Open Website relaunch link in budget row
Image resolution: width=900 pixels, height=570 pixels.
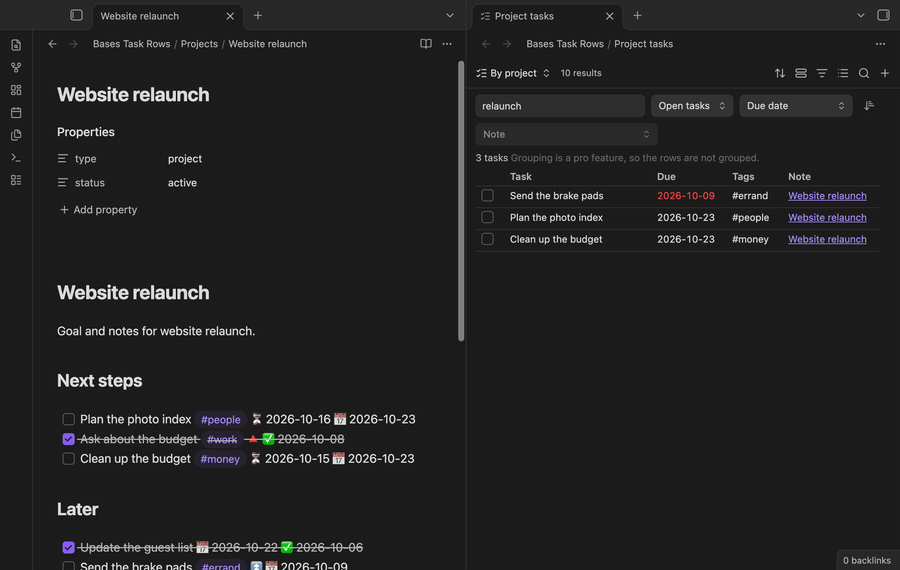click(827, 239)
